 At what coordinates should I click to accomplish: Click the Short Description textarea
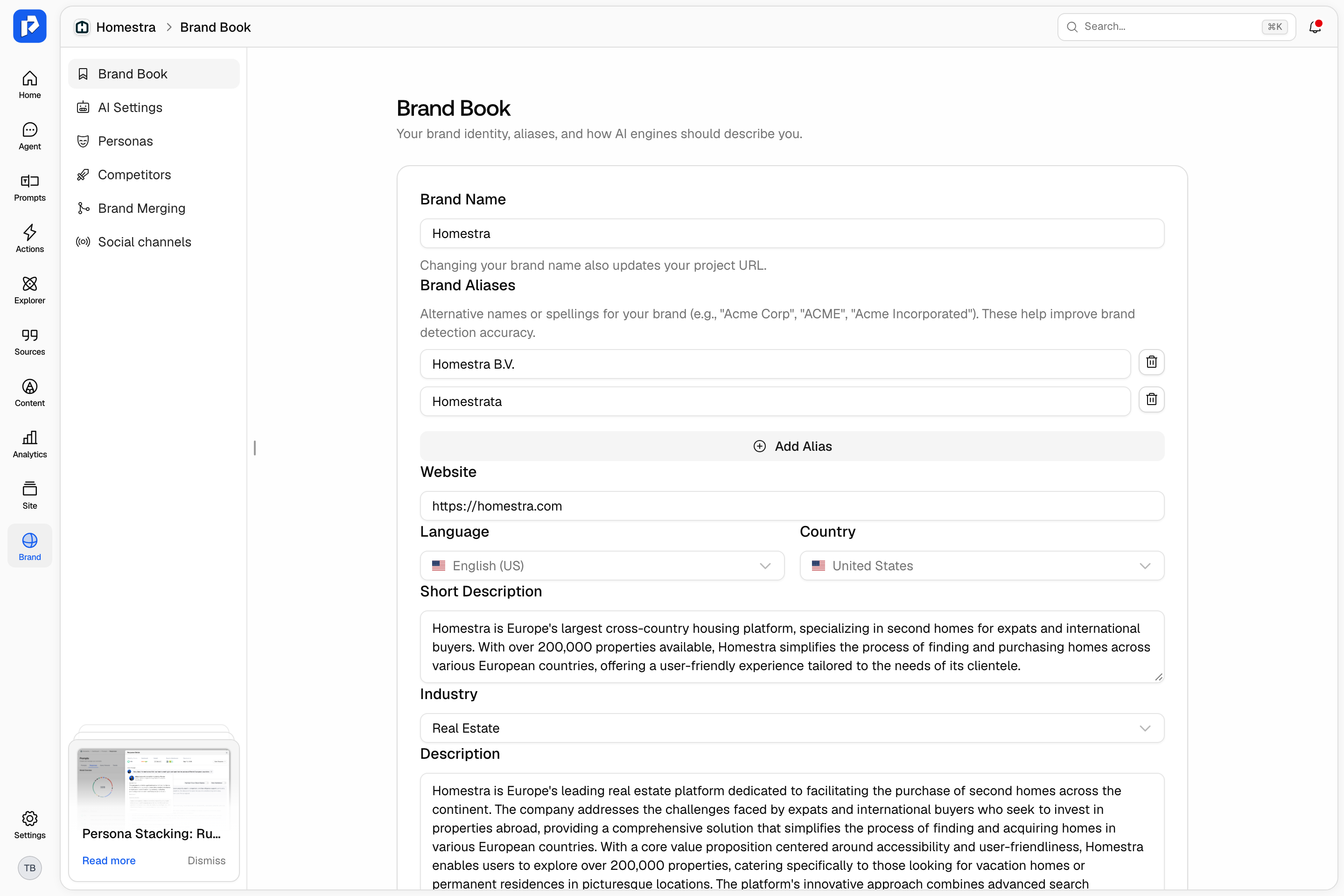pyautogui.click(x=792, y=647)
